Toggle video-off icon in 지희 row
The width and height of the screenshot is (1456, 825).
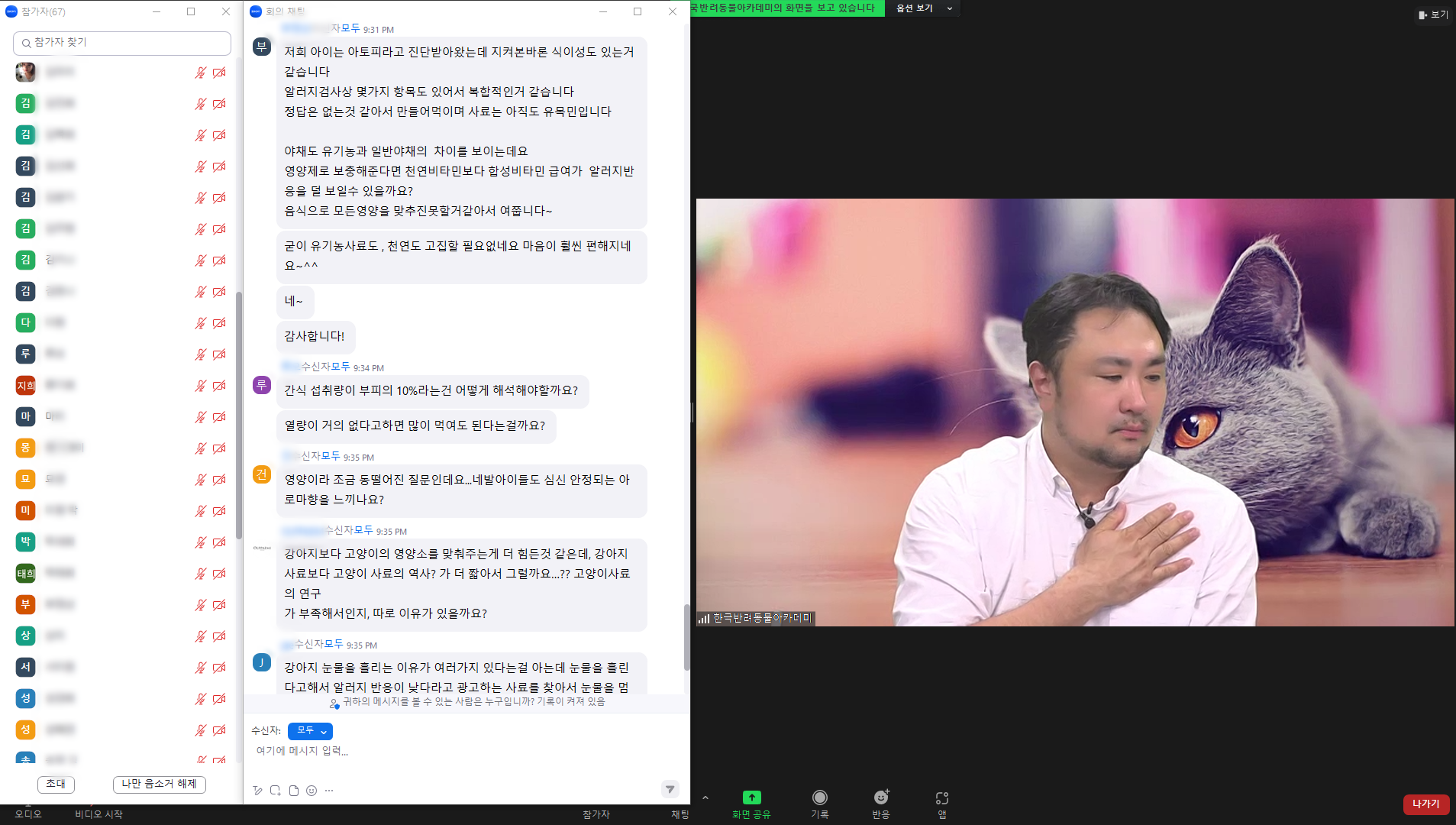pyautogui.click(x=219, y=386)
